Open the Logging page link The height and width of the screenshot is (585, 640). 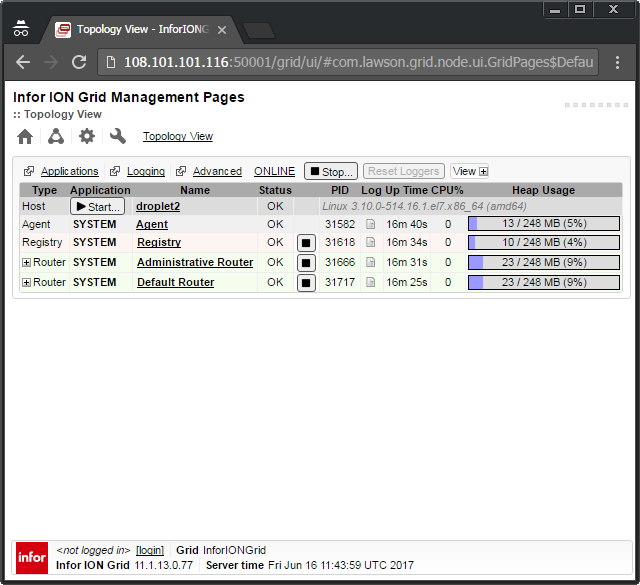pyautogui.click(x=146, y=171)
